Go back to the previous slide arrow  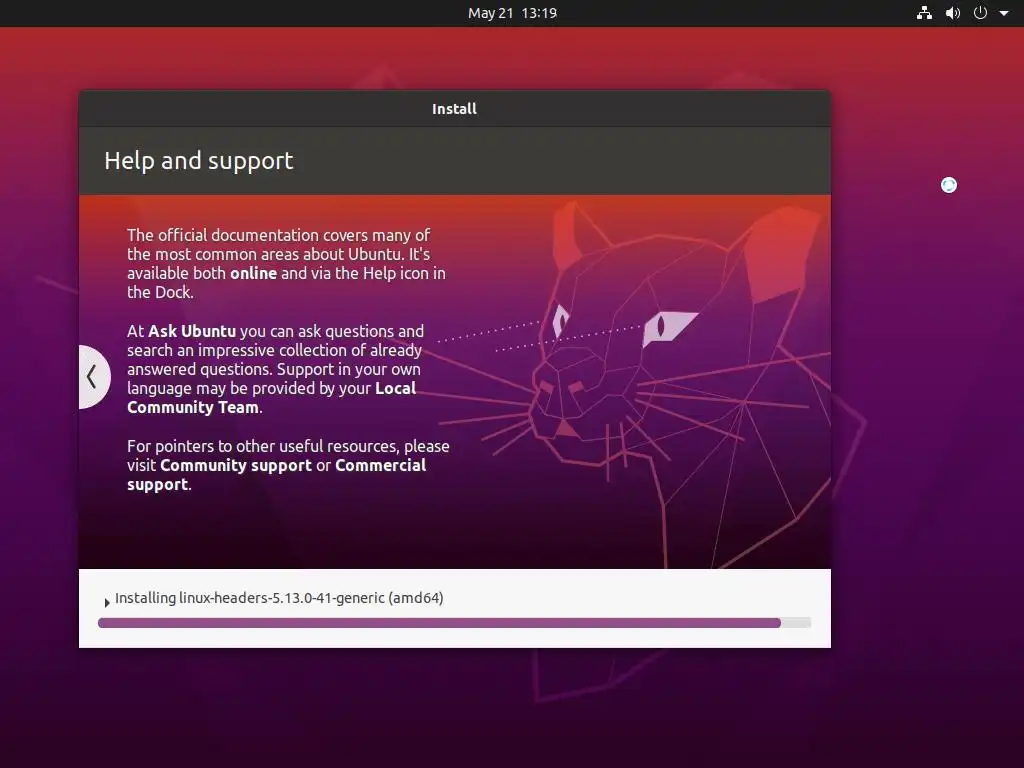coord(93,377)
